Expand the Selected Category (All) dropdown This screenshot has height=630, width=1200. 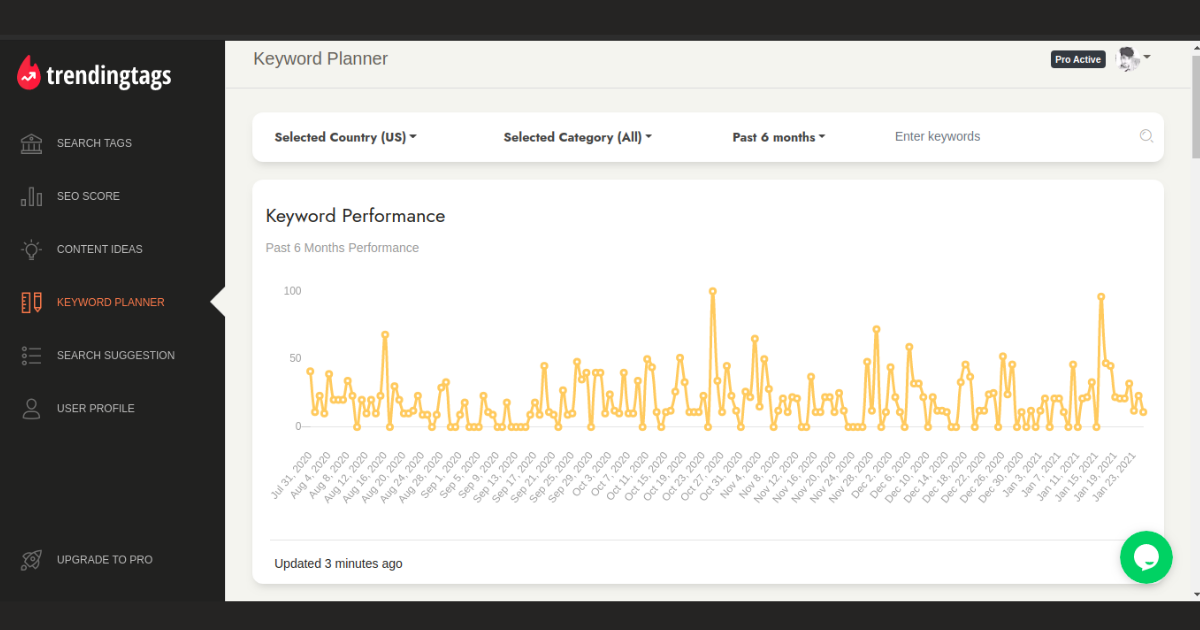click(577, 137)
